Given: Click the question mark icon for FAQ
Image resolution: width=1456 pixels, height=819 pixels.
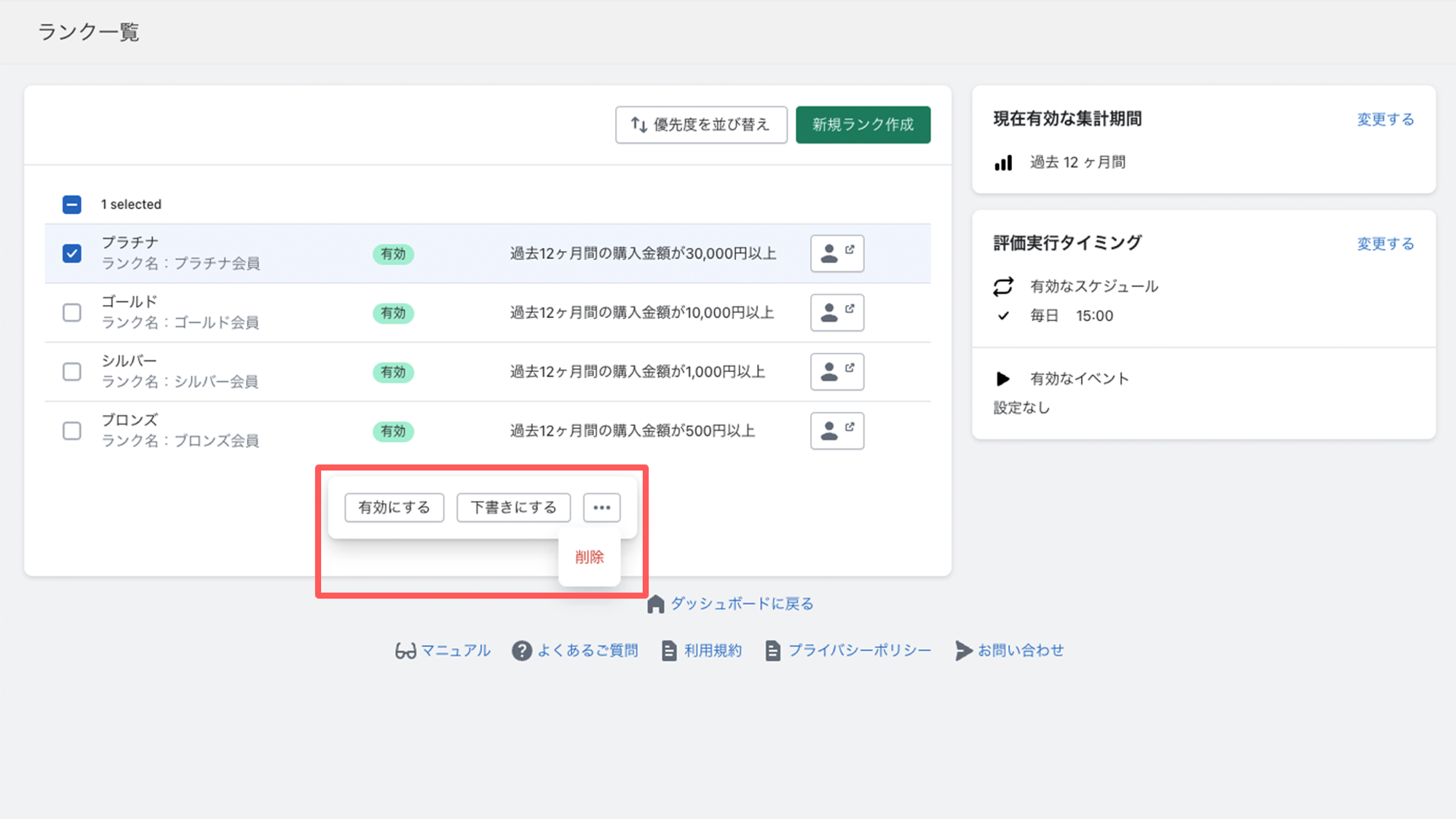Looking at the screenshot, I should pos(521,651).
